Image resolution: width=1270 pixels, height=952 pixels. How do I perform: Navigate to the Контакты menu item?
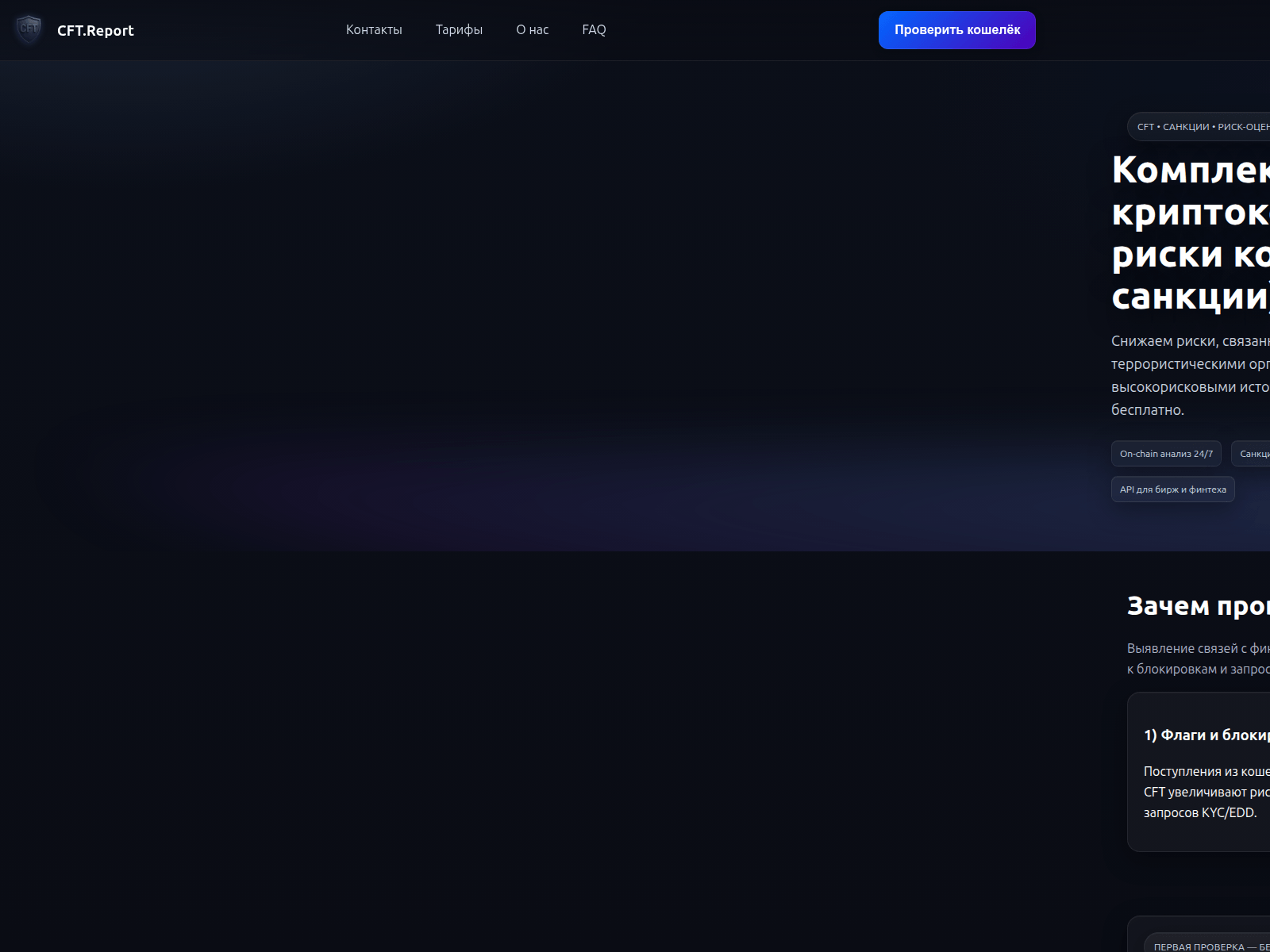point(373,29)
